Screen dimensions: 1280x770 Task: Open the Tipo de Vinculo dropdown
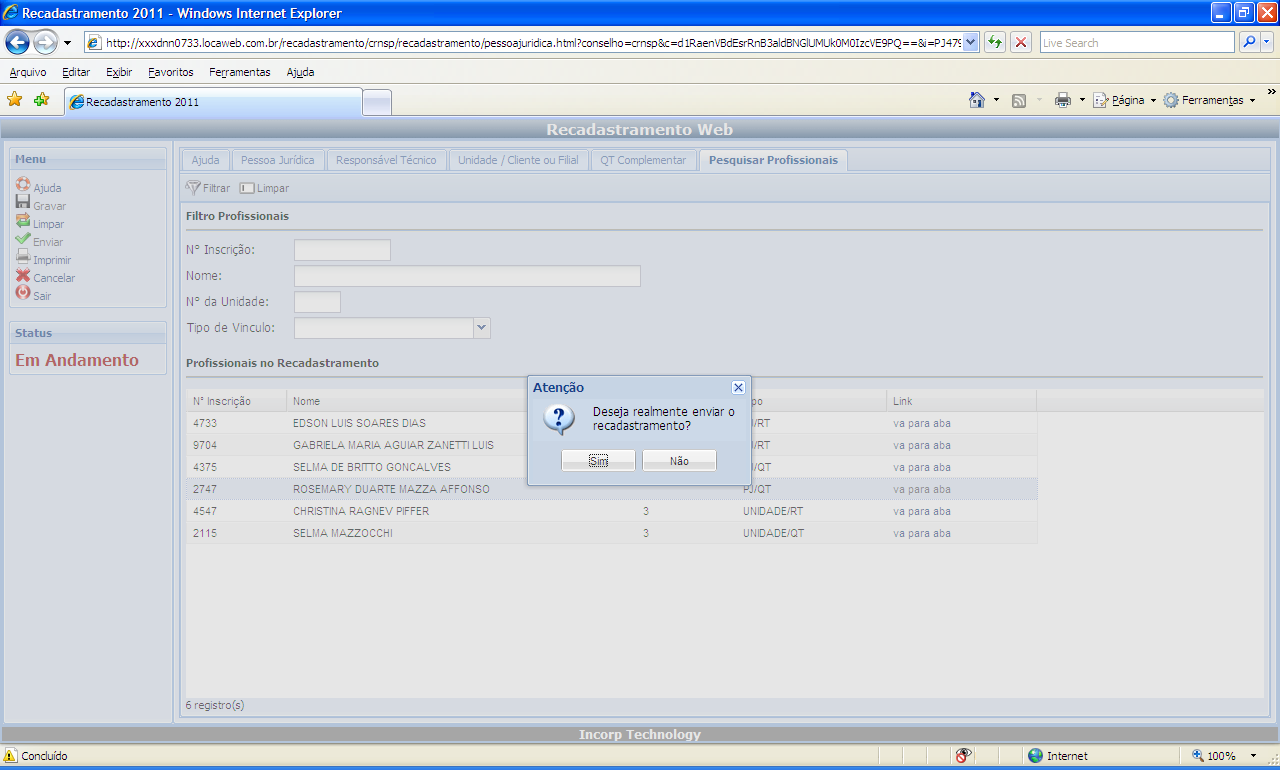pos(482,328)
